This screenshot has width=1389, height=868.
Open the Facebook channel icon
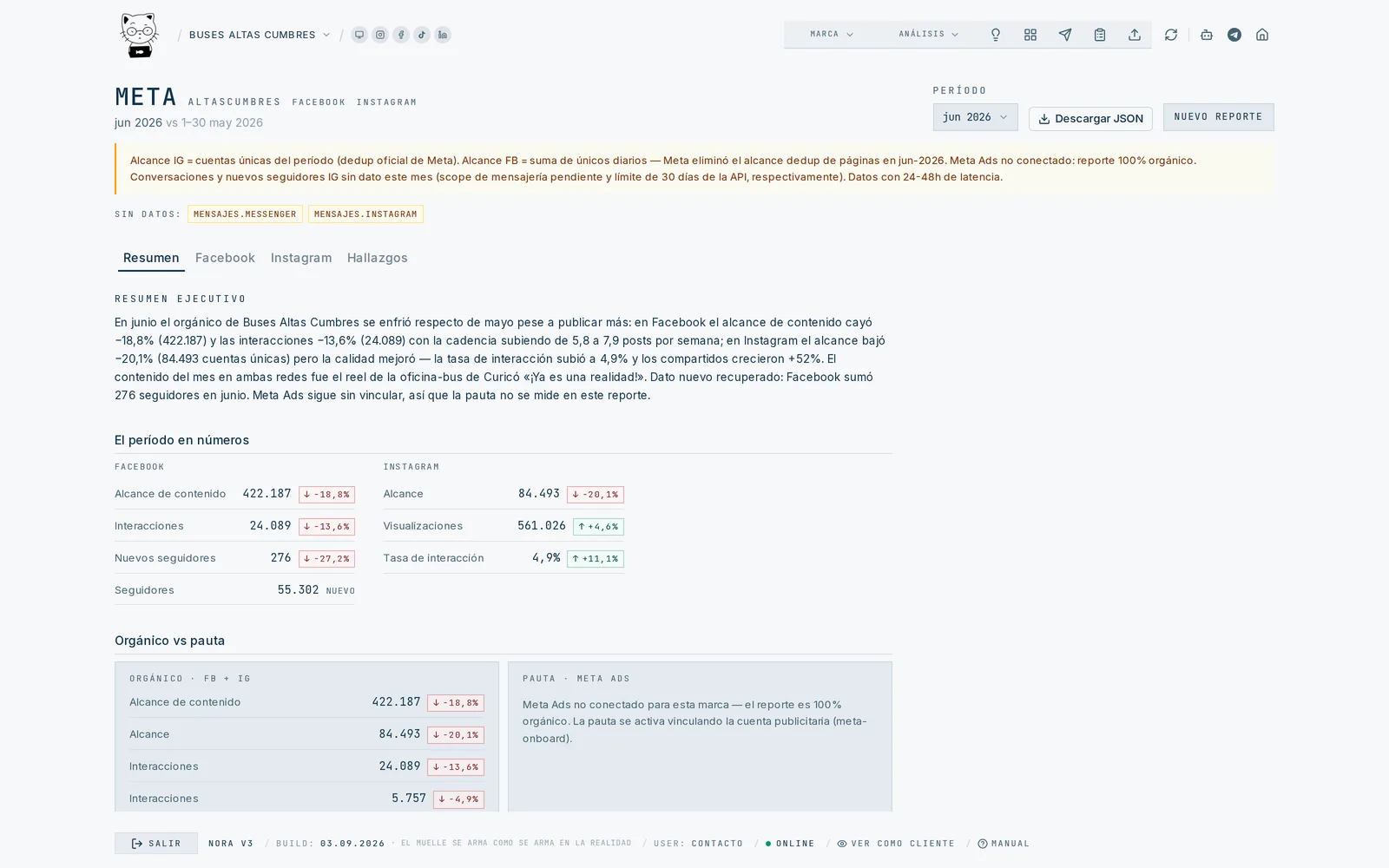401,35
